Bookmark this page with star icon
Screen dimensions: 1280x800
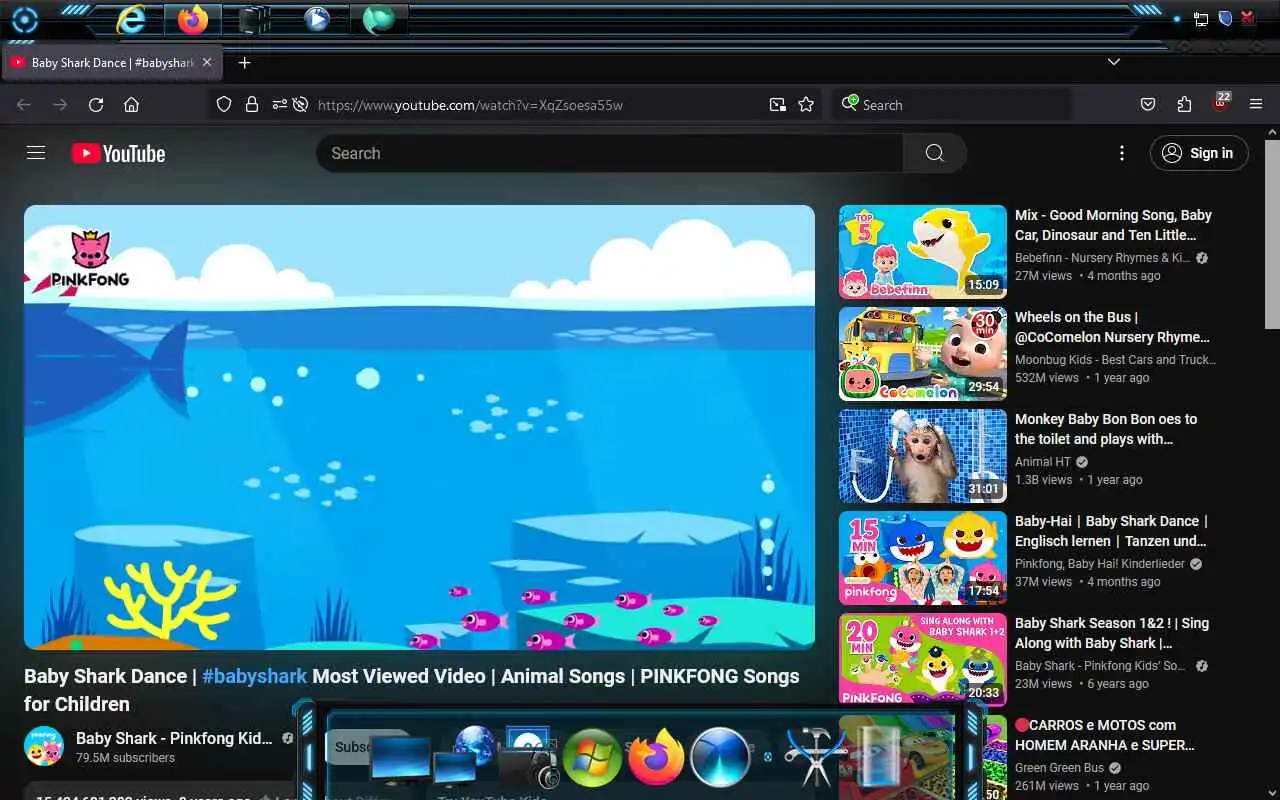coord(806,104)
